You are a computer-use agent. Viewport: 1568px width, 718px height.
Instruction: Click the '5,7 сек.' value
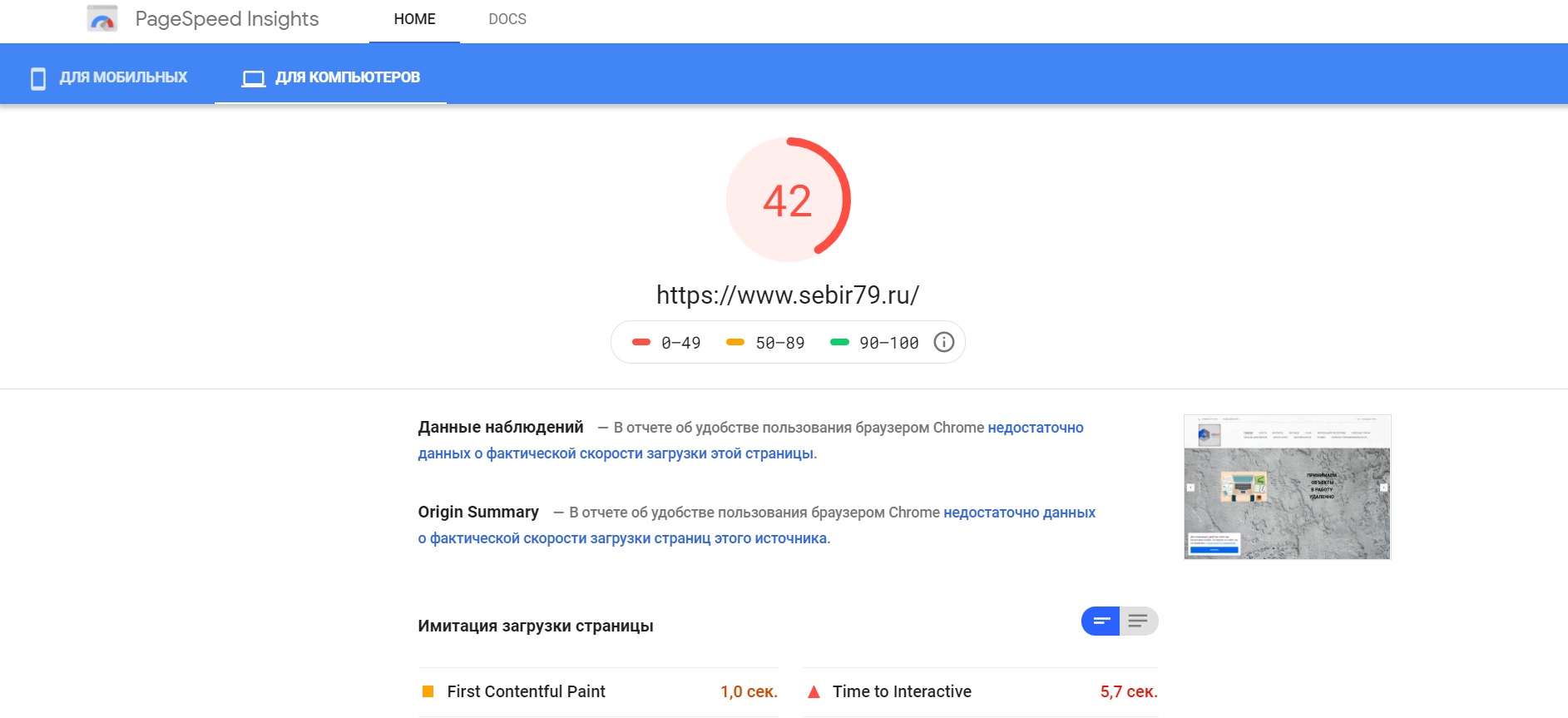pyautogui.click(x=1129, y=691)
